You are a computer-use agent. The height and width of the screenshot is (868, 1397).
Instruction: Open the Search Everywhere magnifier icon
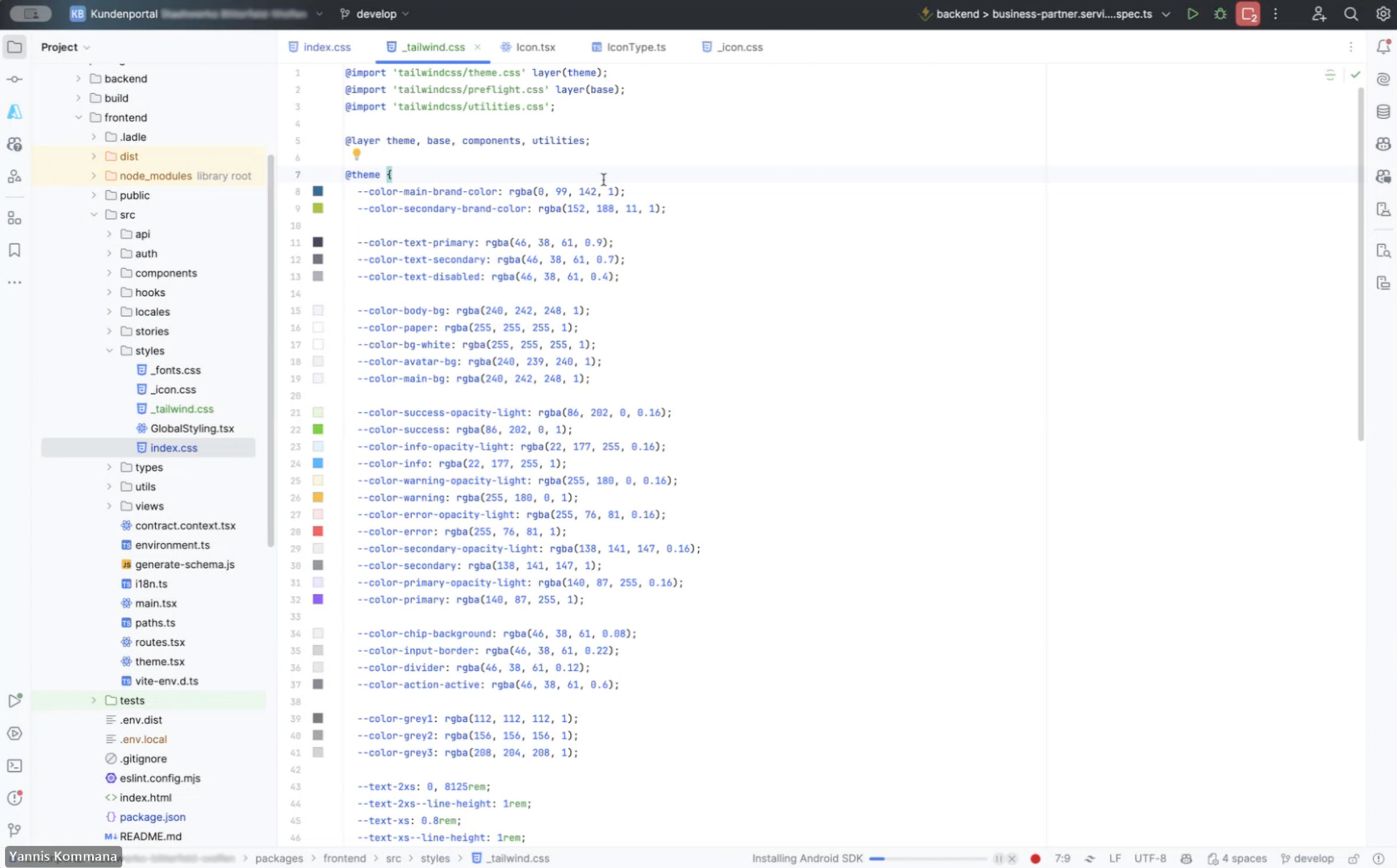click(x=1350, y=14)
